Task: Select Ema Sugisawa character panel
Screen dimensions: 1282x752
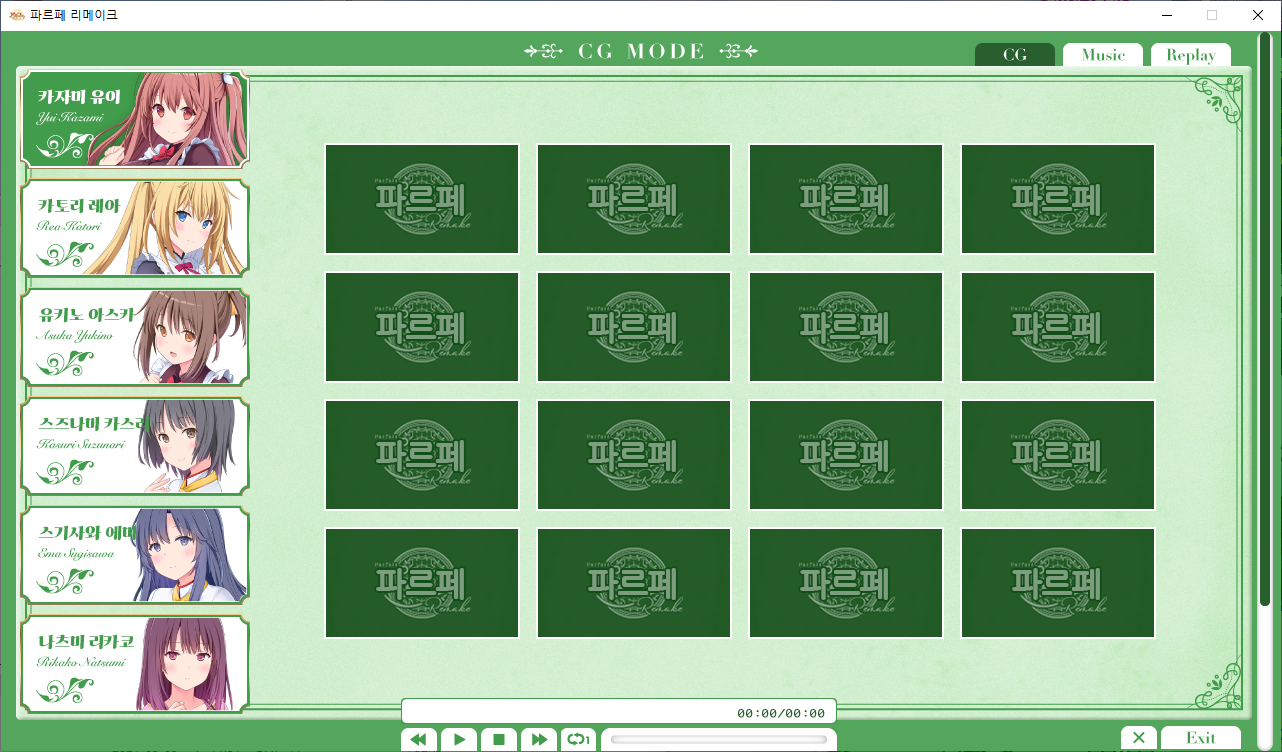Action: tap(135, 555)
